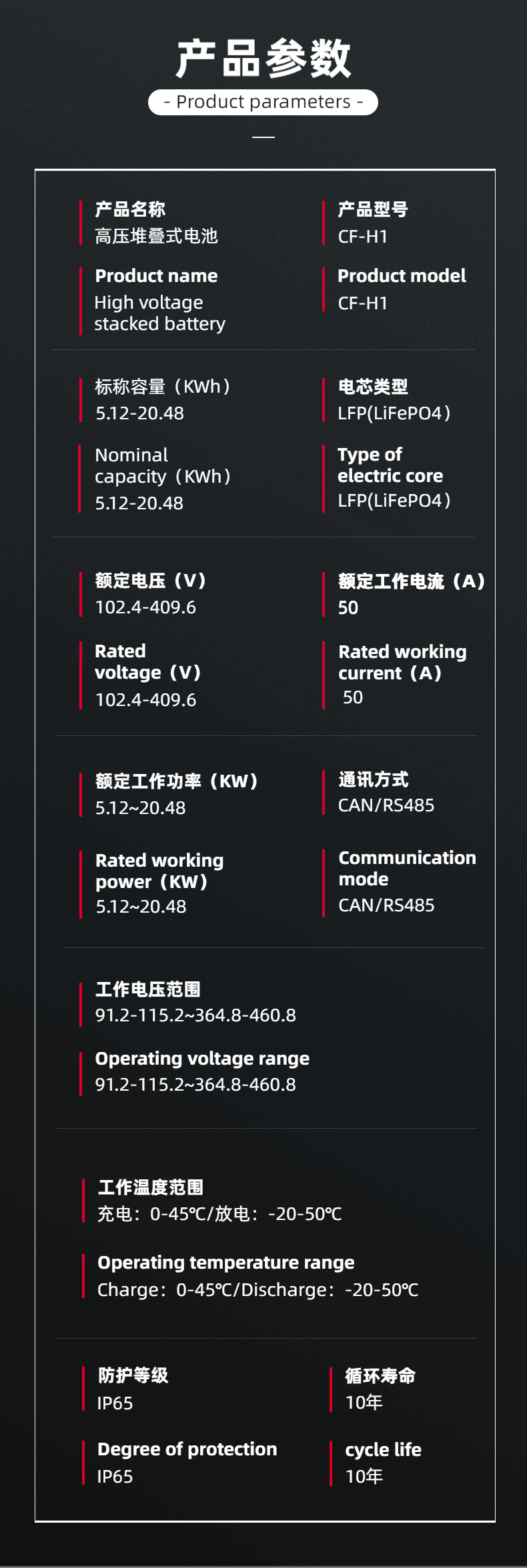
Task: Select the 'Type of electric core' heading
Action: [390, 465]
